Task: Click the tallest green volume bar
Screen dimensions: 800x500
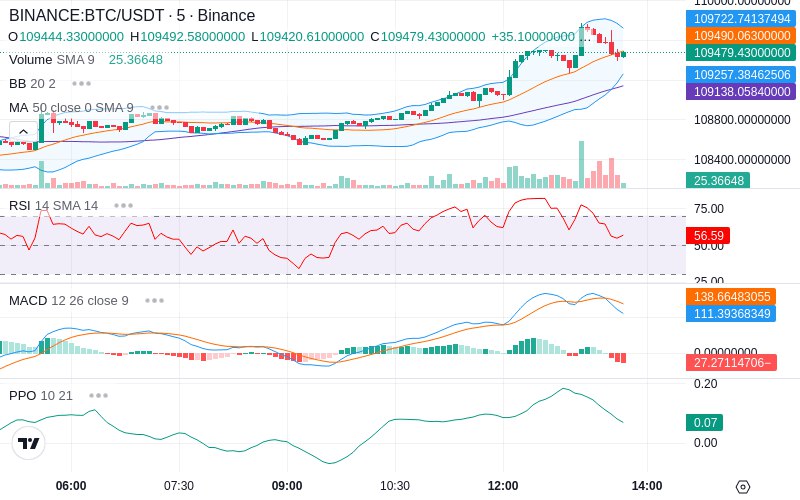Action: pos(581,164)
